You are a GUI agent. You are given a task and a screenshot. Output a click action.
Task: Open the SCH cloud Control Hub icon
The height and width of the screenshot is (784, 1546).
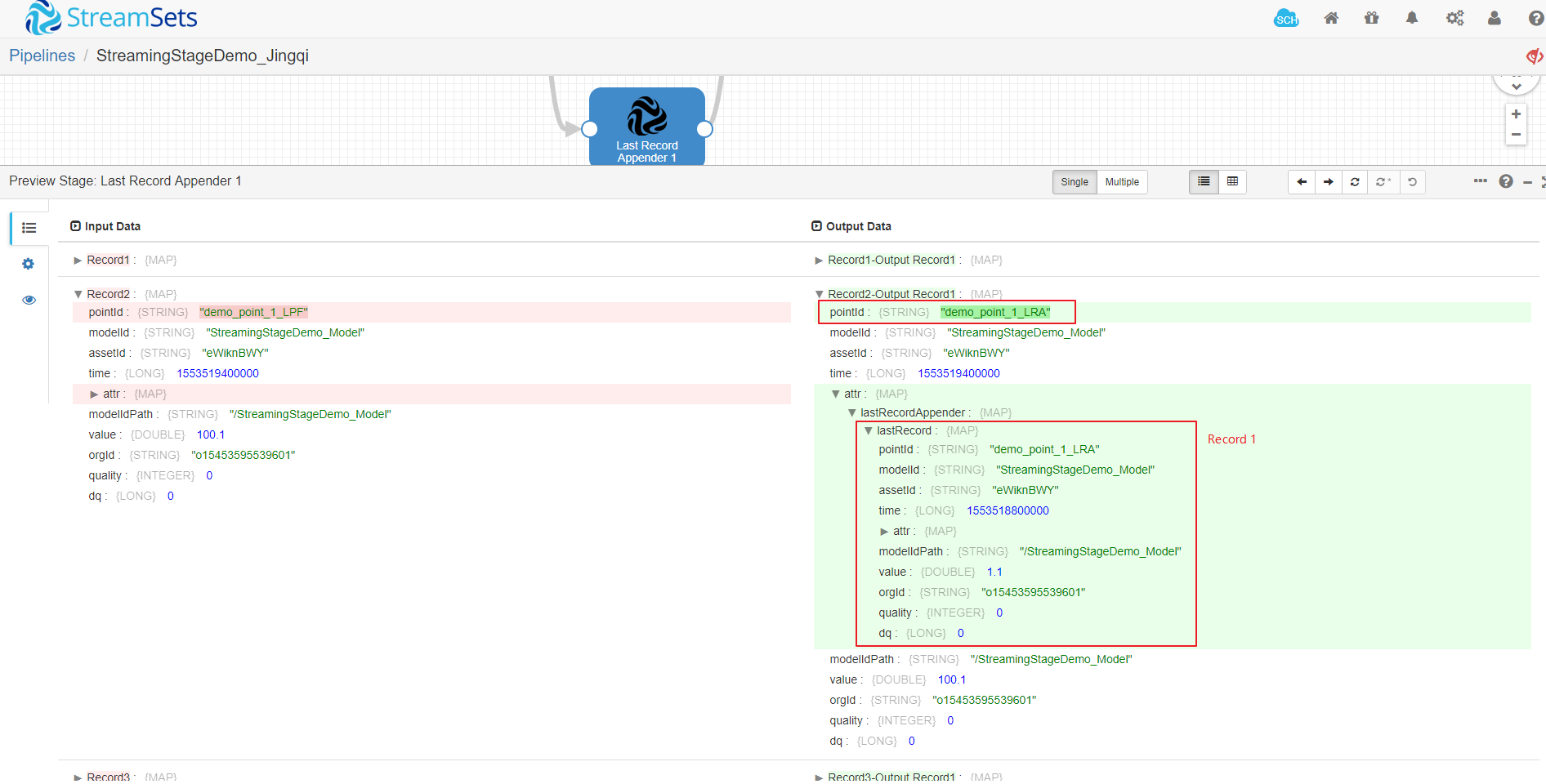pos(1285,19)
